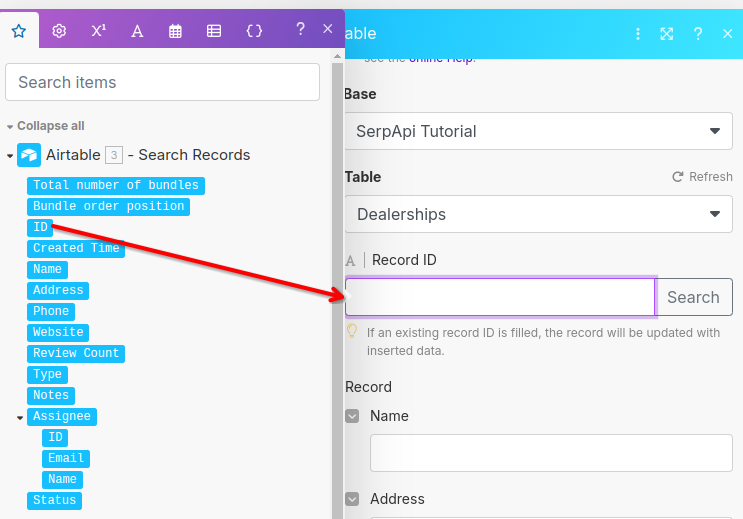Toggle the Address field checkbox

352,499
